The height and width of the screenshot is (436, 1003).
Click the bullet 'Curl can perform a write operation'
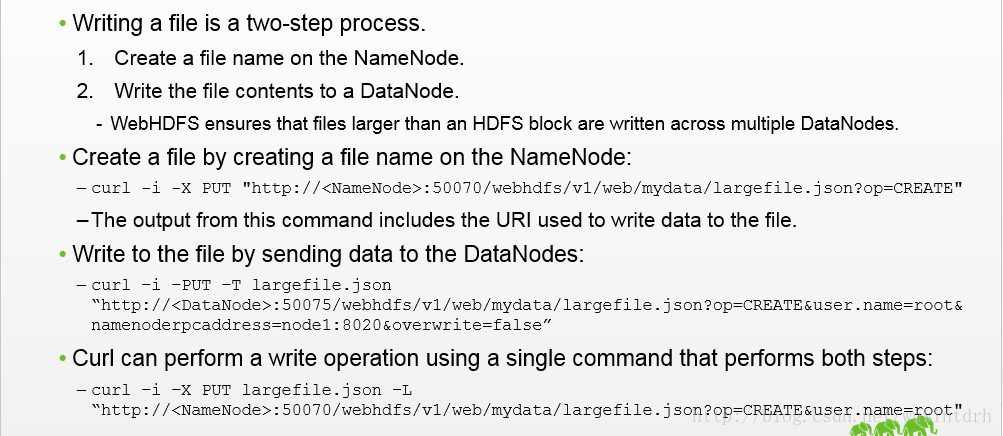click(502, 358)
